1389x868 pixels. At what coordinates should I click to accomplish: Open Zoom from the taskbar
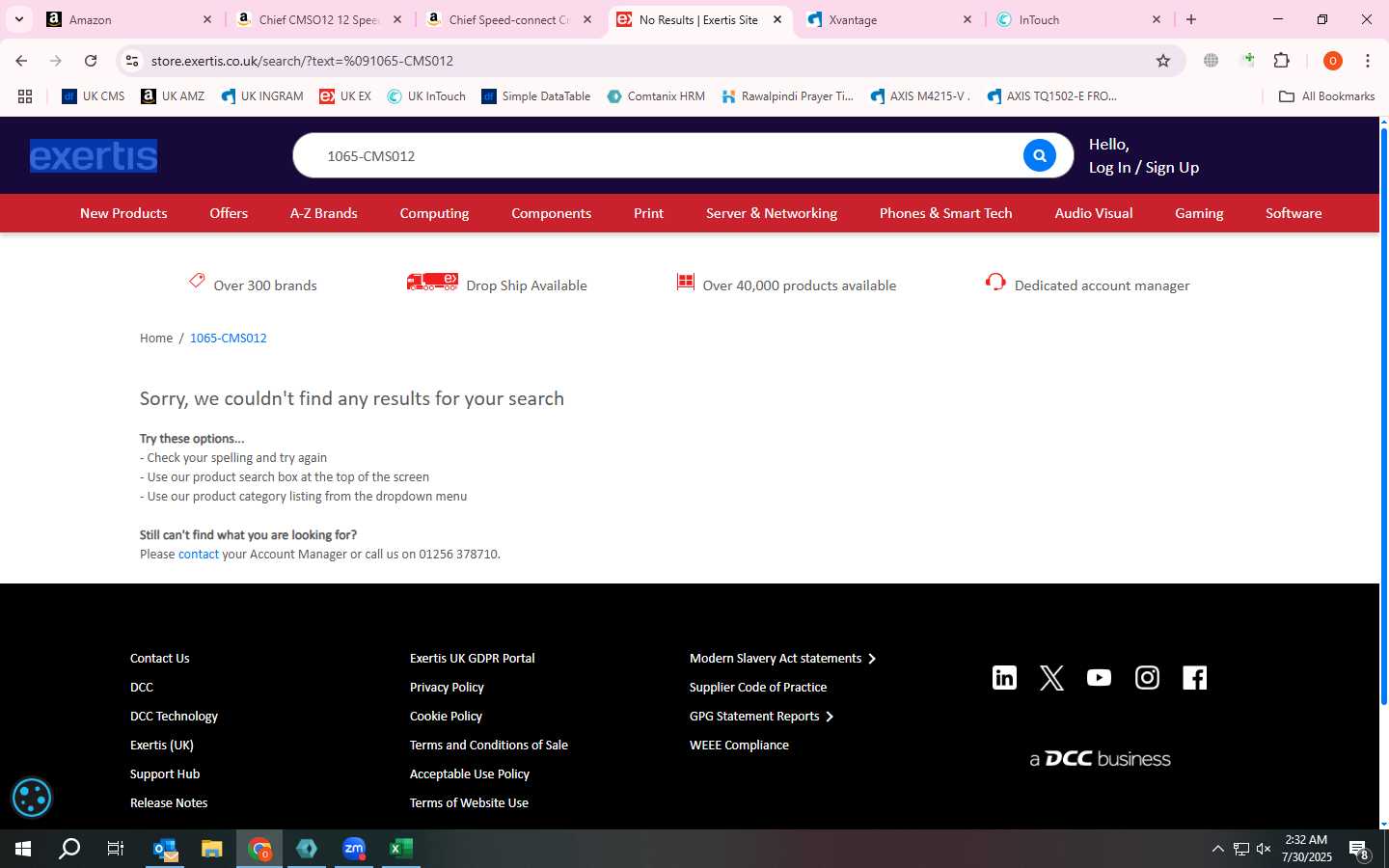354,849
